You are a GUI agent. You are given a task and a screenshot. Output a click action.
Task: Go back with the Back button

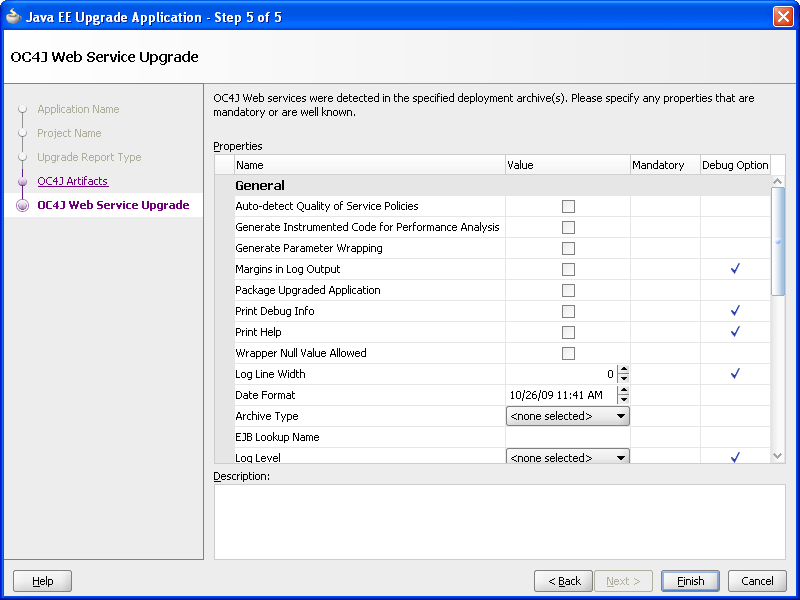563,581
